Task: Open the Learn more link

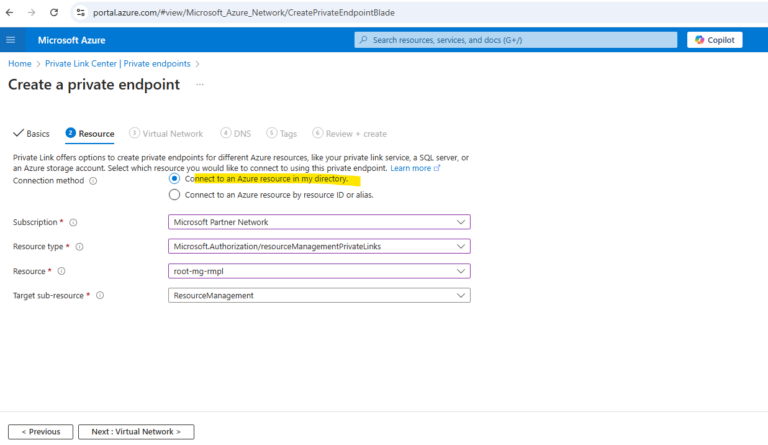Action: pos(414,168)
